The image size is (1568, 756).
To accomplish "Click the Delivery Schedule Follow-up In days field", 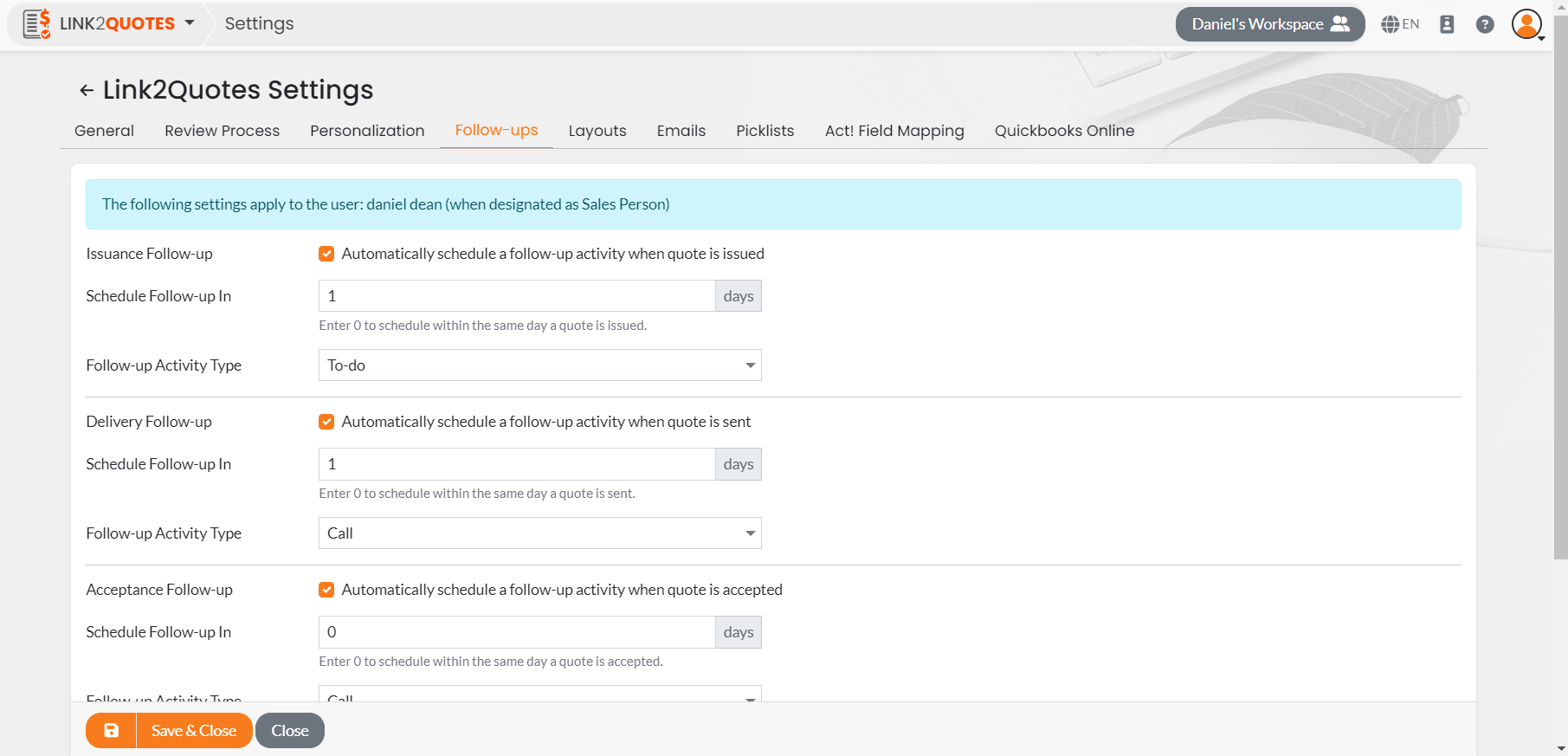I will point(517,464).
